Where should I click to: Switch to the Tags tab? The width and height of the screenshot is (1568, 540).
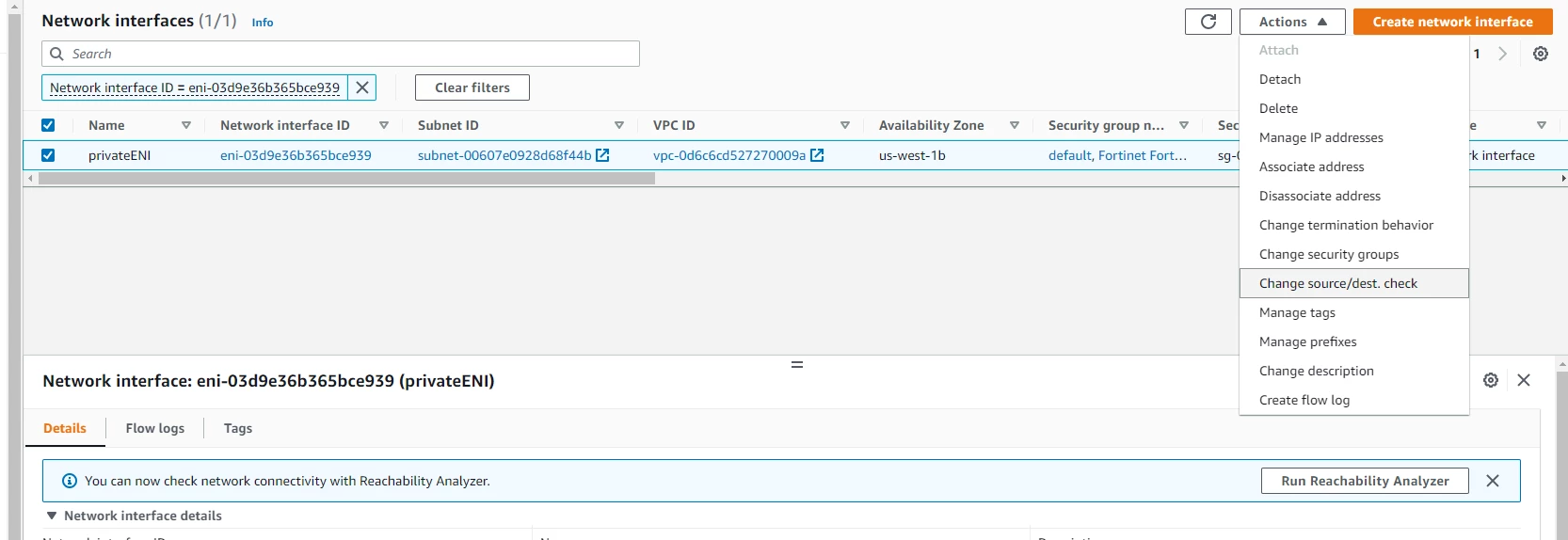(238, 428)
